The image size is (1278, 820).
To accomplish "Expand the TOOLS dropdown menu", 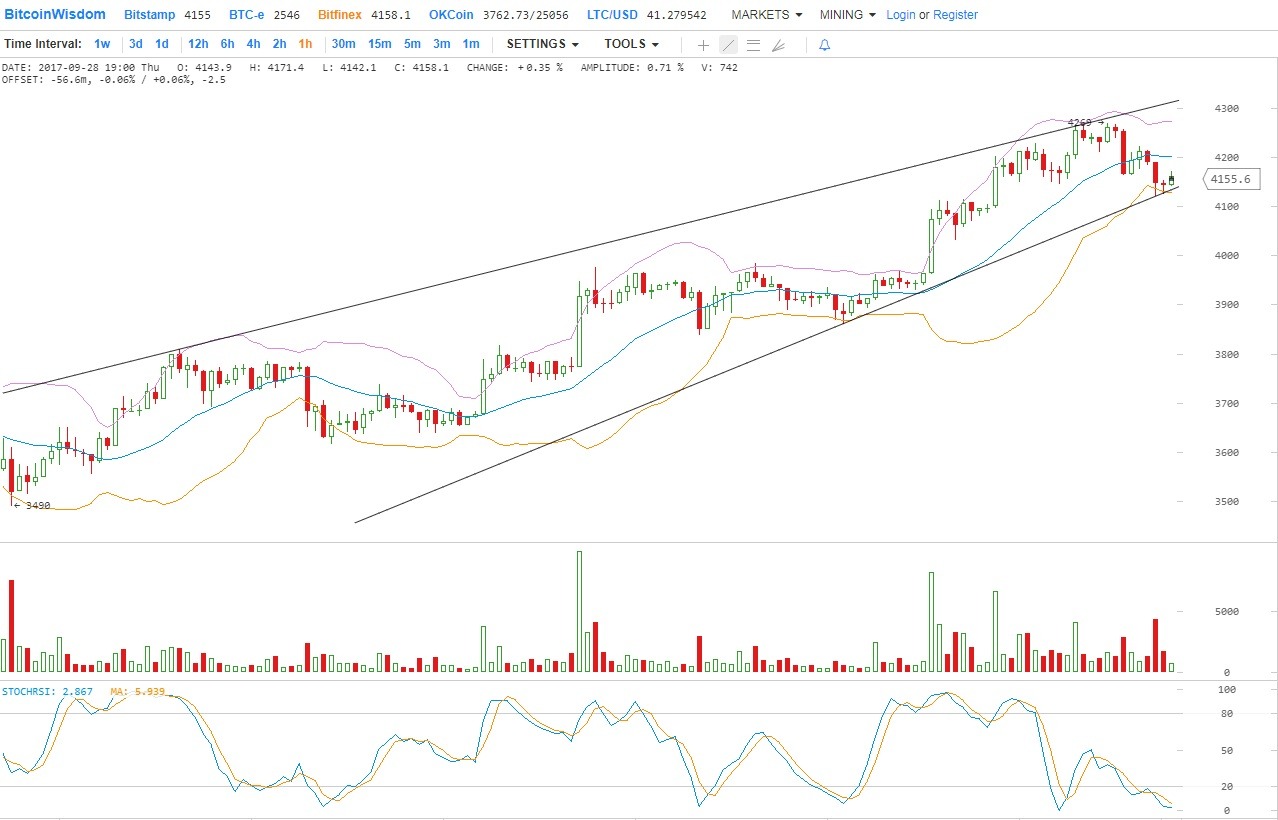I will pyautogui.click(x=631, y=44).
